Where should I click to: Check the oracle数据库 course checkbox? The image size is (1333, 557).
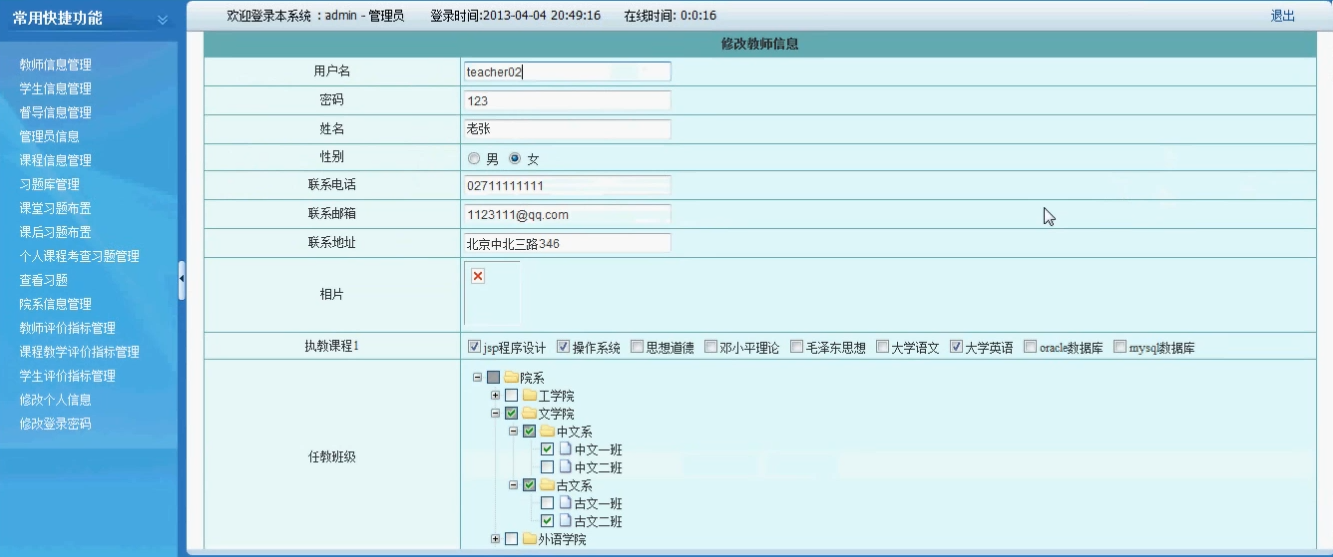1031,347
